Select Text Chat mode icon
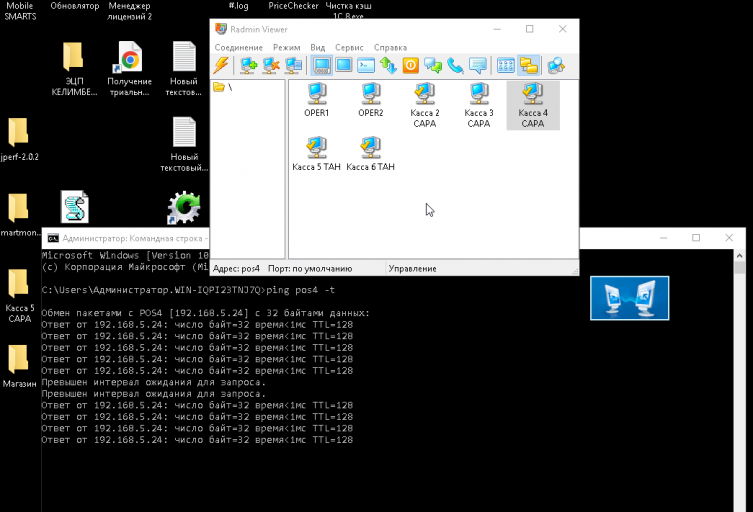This screenshot has width=753, height=512. point(433,65)
